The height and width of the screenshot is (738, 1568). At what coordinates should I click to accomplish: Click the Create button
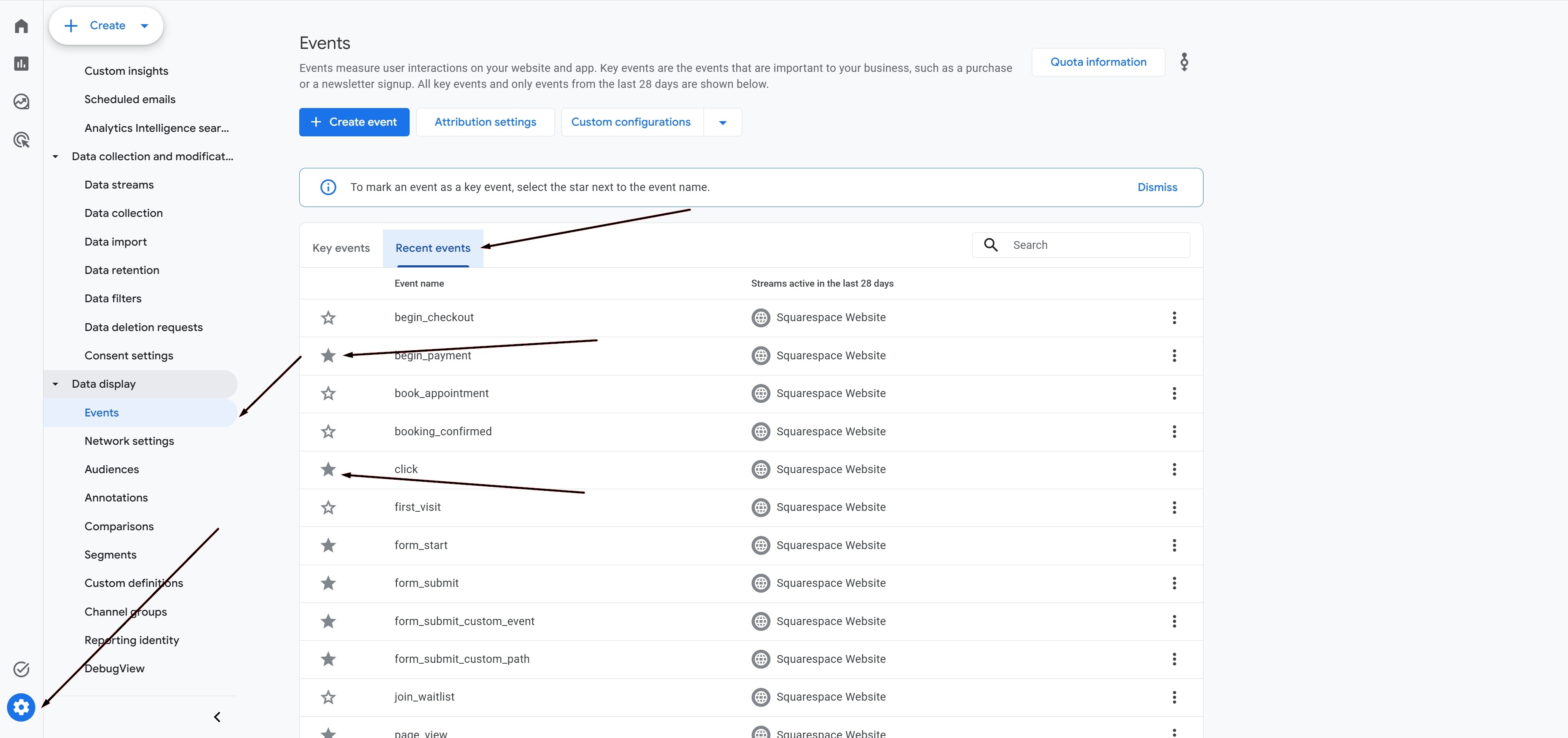tap(106, 25)
